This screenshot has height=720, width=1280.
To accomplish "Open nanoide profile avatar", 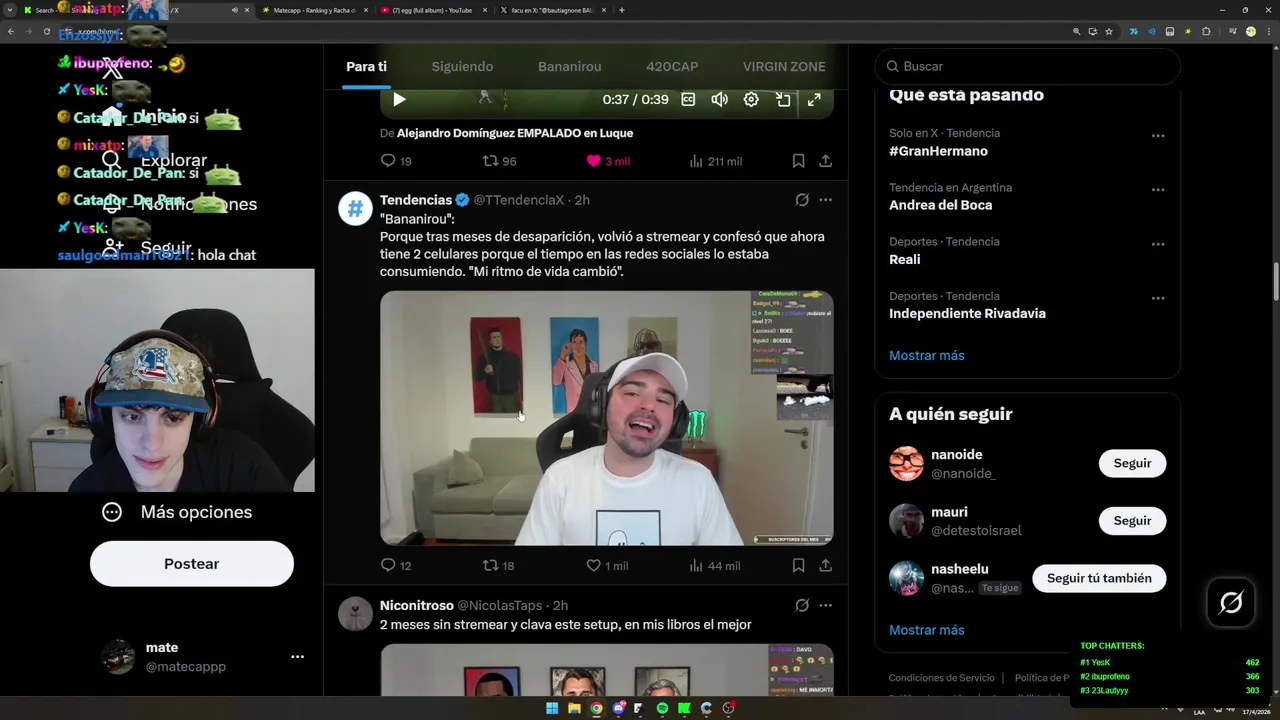I will (x=906, y=463).
